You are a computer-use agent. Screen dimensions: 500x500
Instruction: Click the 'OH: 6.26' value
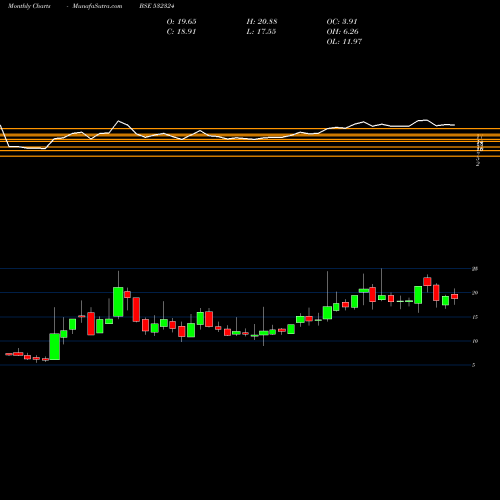(342, 32)
